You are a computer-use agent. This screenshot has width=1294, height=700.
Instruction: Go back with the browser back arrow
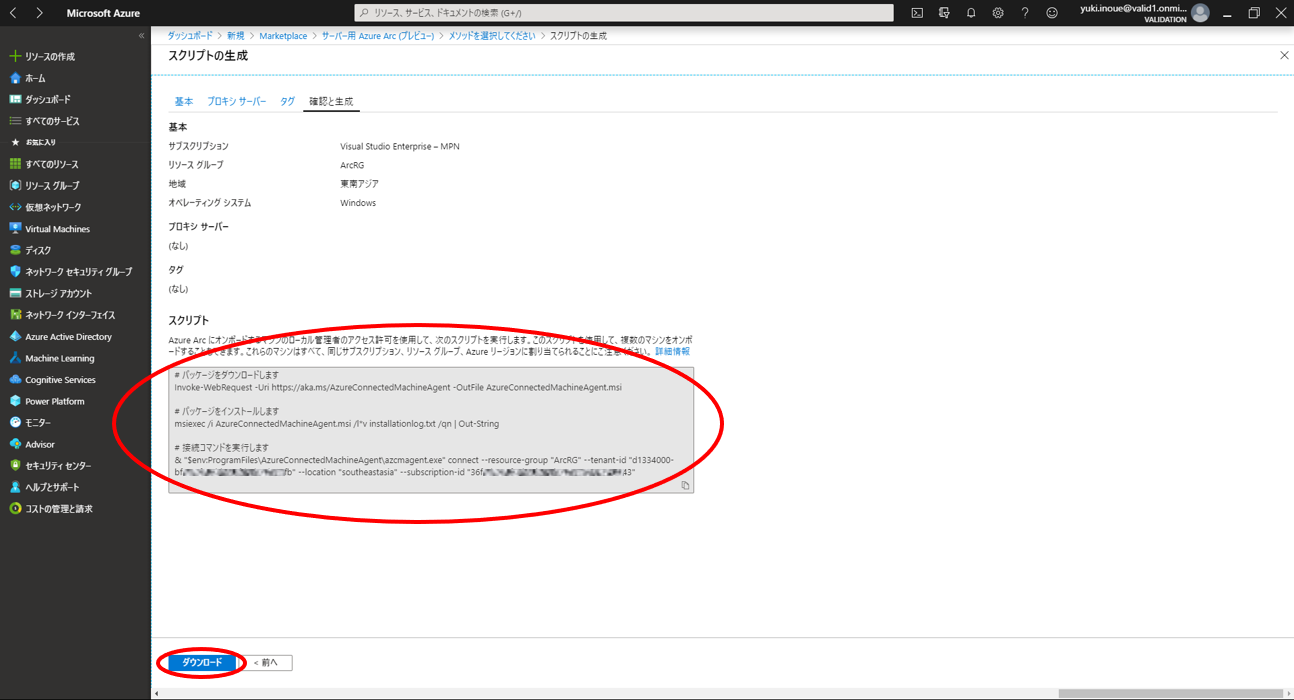click(x=14, y=13)
